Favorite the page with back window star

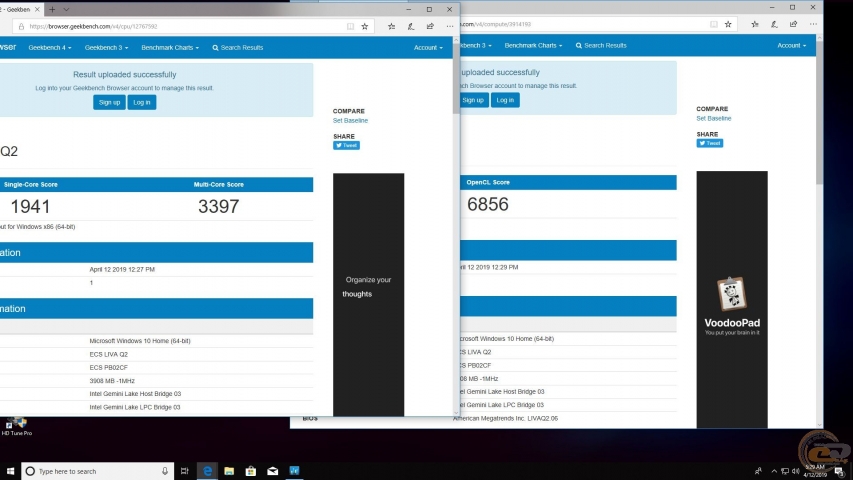tap(728, 24)
